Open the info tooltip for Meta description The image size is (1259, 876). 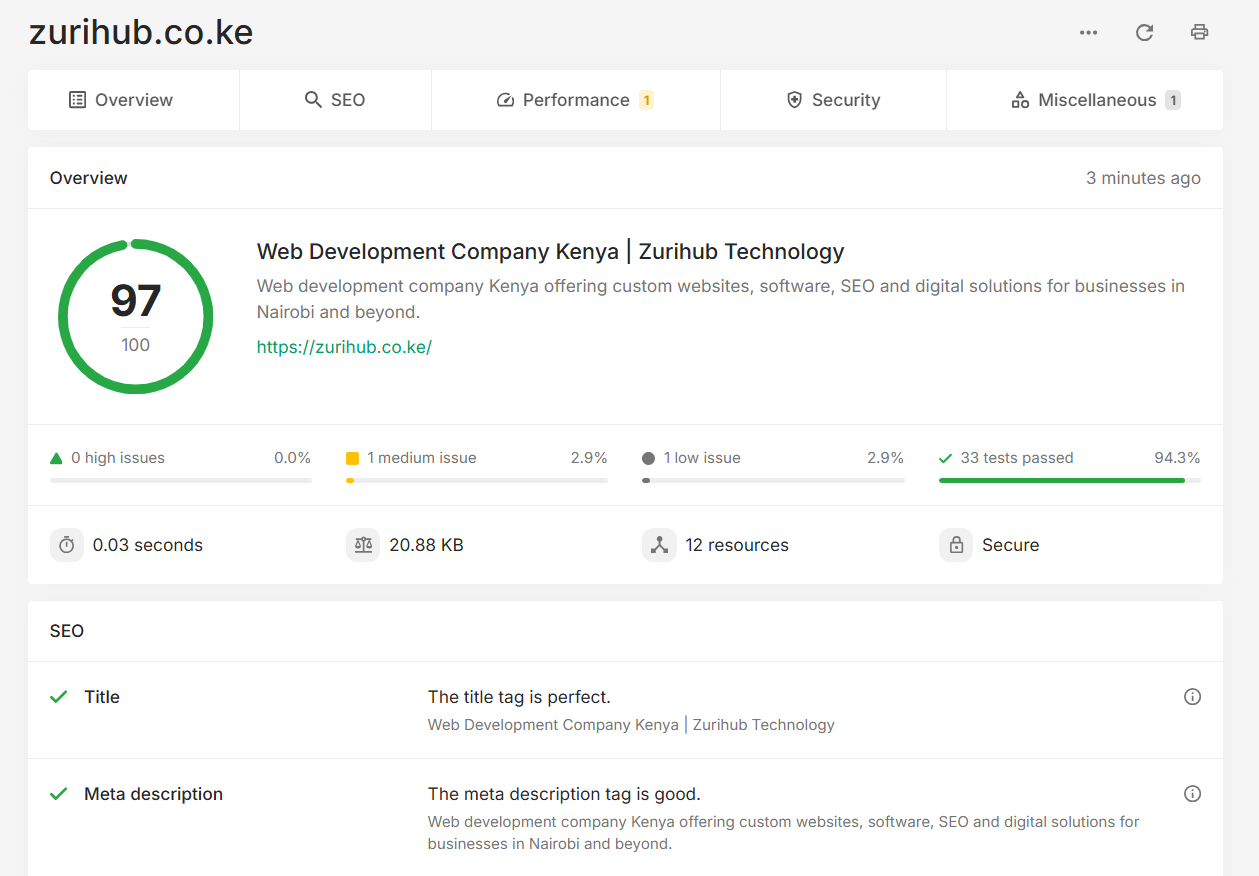coord(1192,793)
